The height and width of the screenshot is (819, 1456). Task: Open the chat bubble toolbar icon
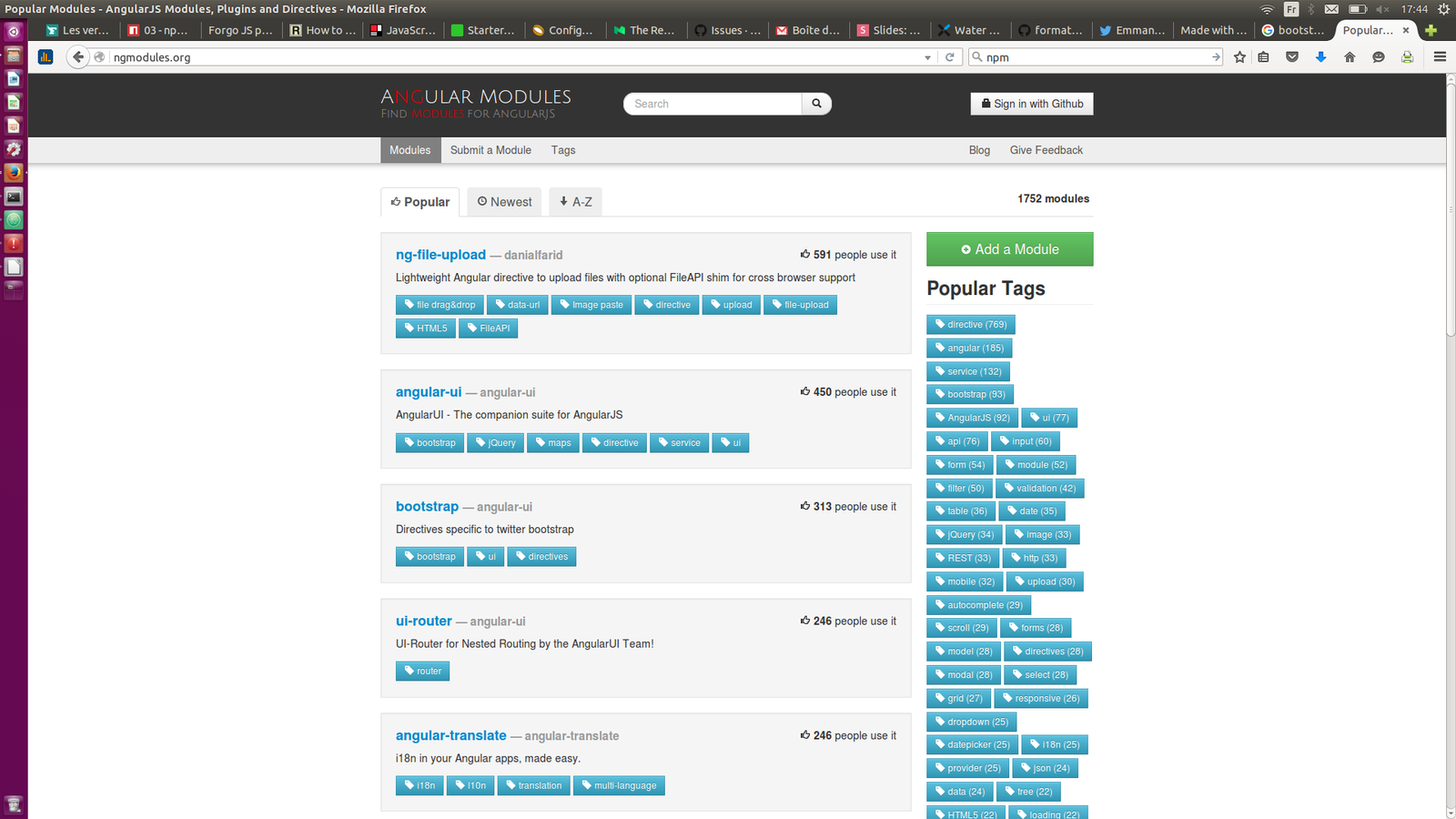[1379, 56]
